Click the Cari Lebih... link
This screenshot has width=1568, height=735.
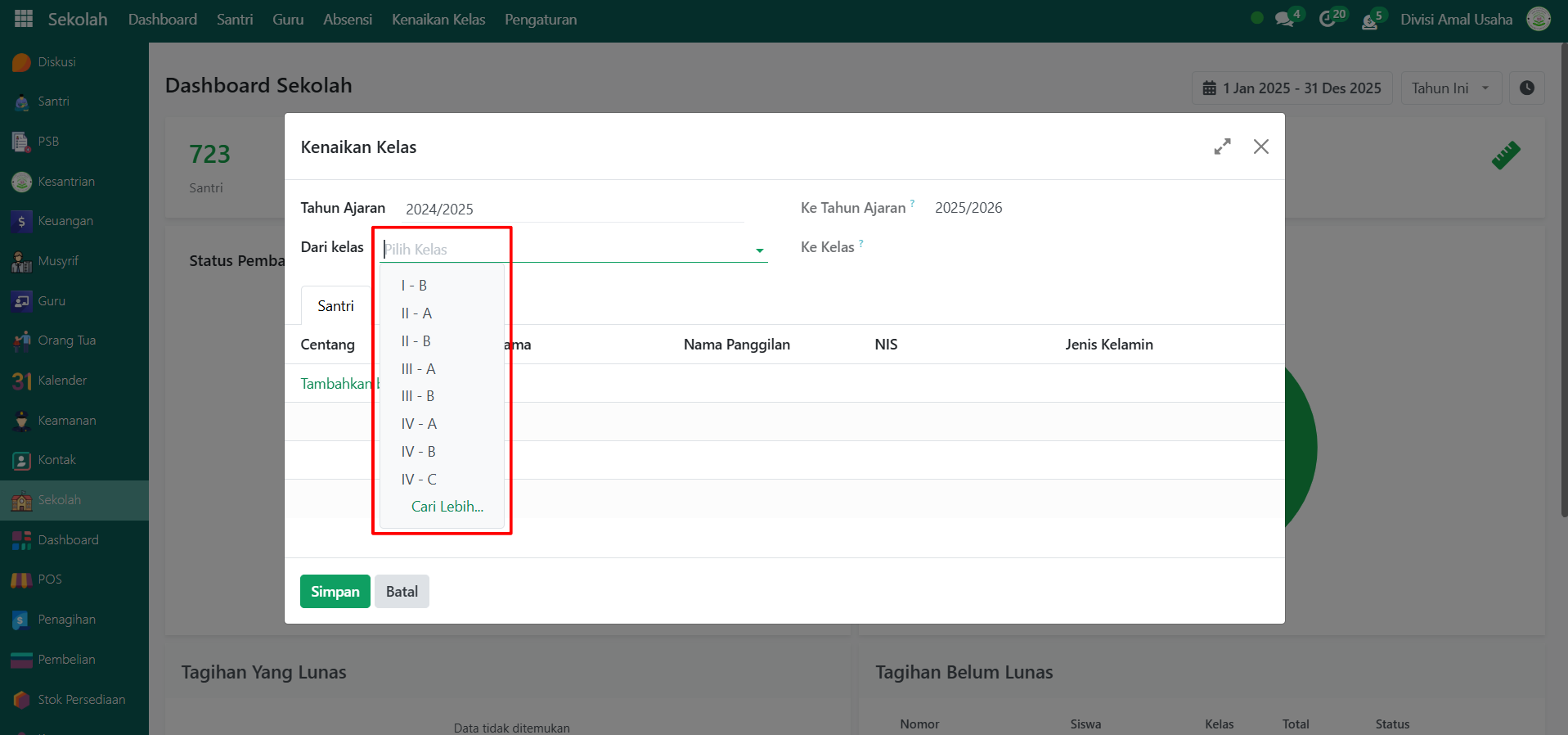tap(447, 507)
